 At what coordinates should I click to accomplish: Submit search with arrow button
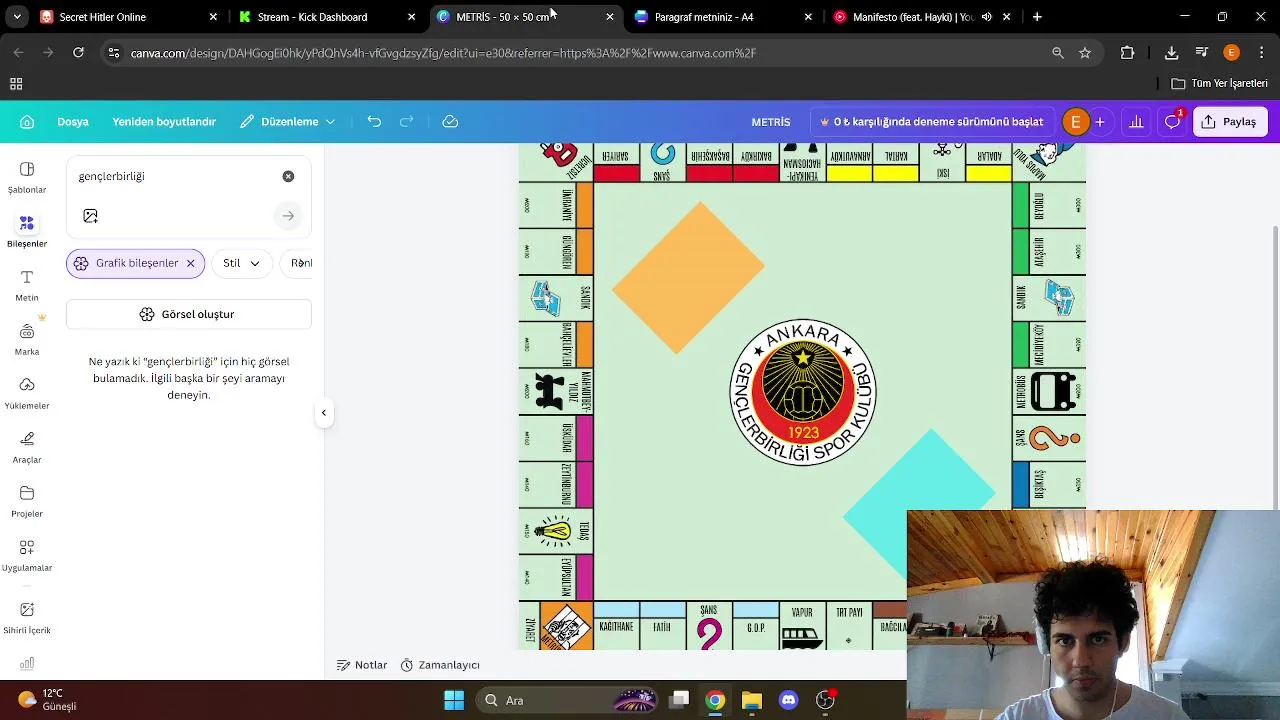(x=288, y=216)
